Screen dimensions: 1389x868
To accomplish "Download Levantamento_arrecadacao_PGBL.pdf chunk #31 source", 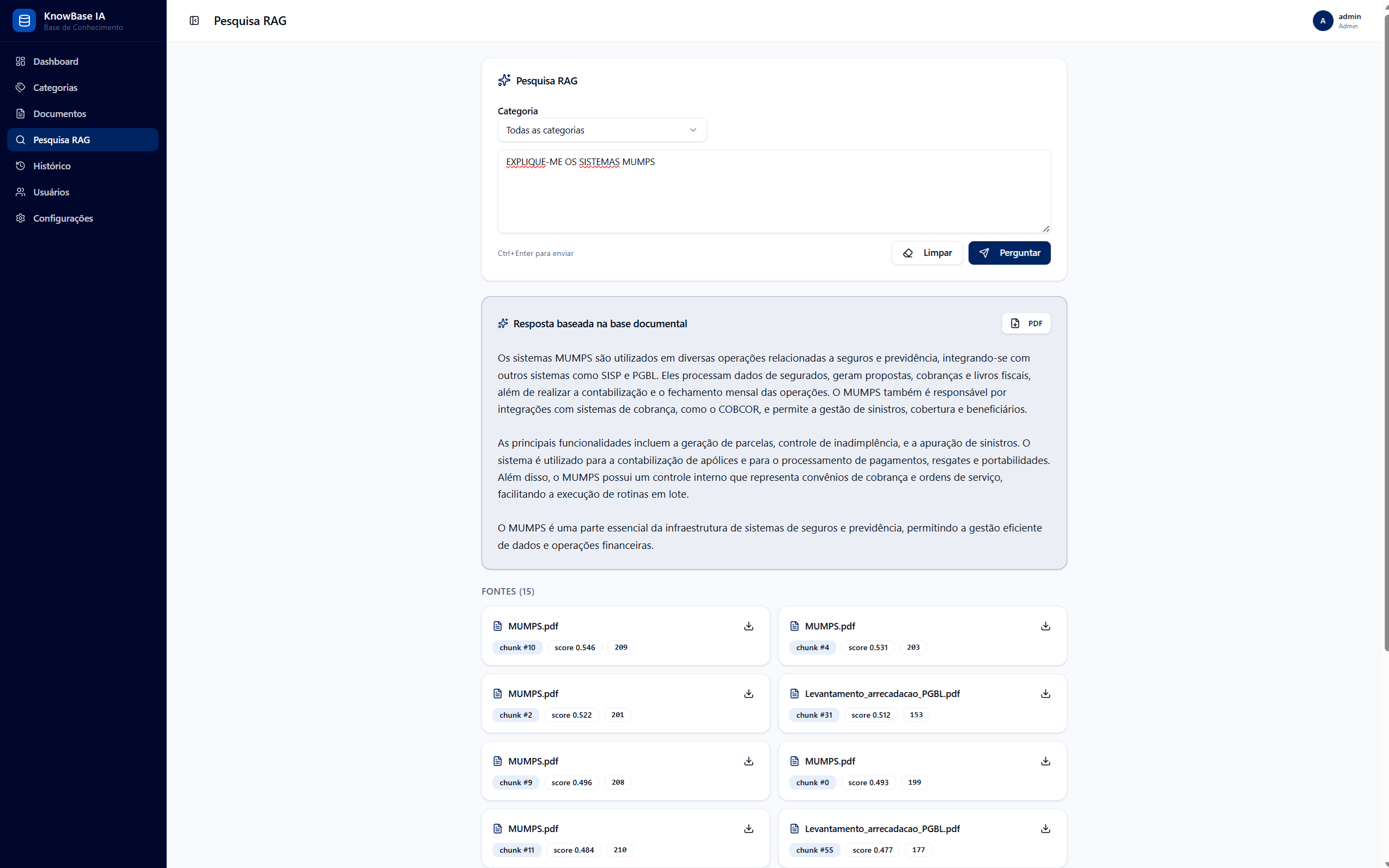I will (x=1045, y=694).
